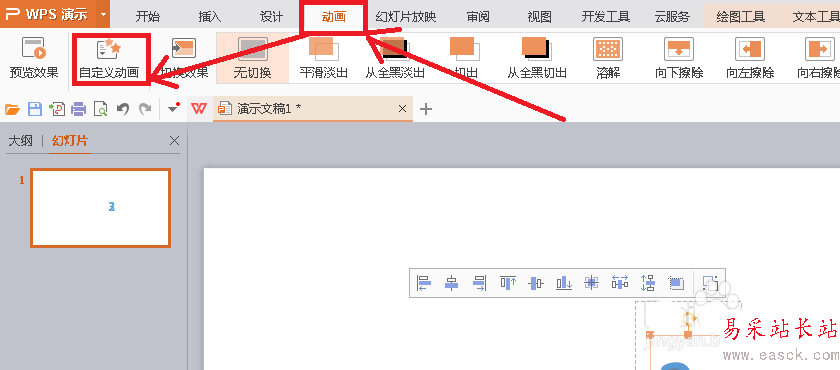Viewport: 840px width, 370px height.
Task: Select slide 1 thumbnail
Action: (x=101, y=208)
